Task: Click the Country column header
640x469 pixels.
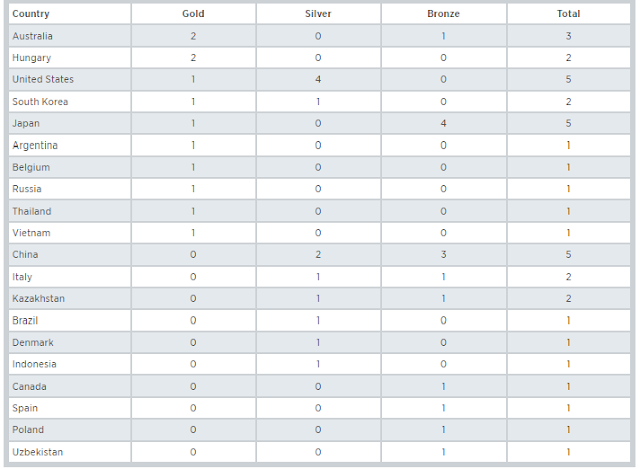Action: coord(31,14)
